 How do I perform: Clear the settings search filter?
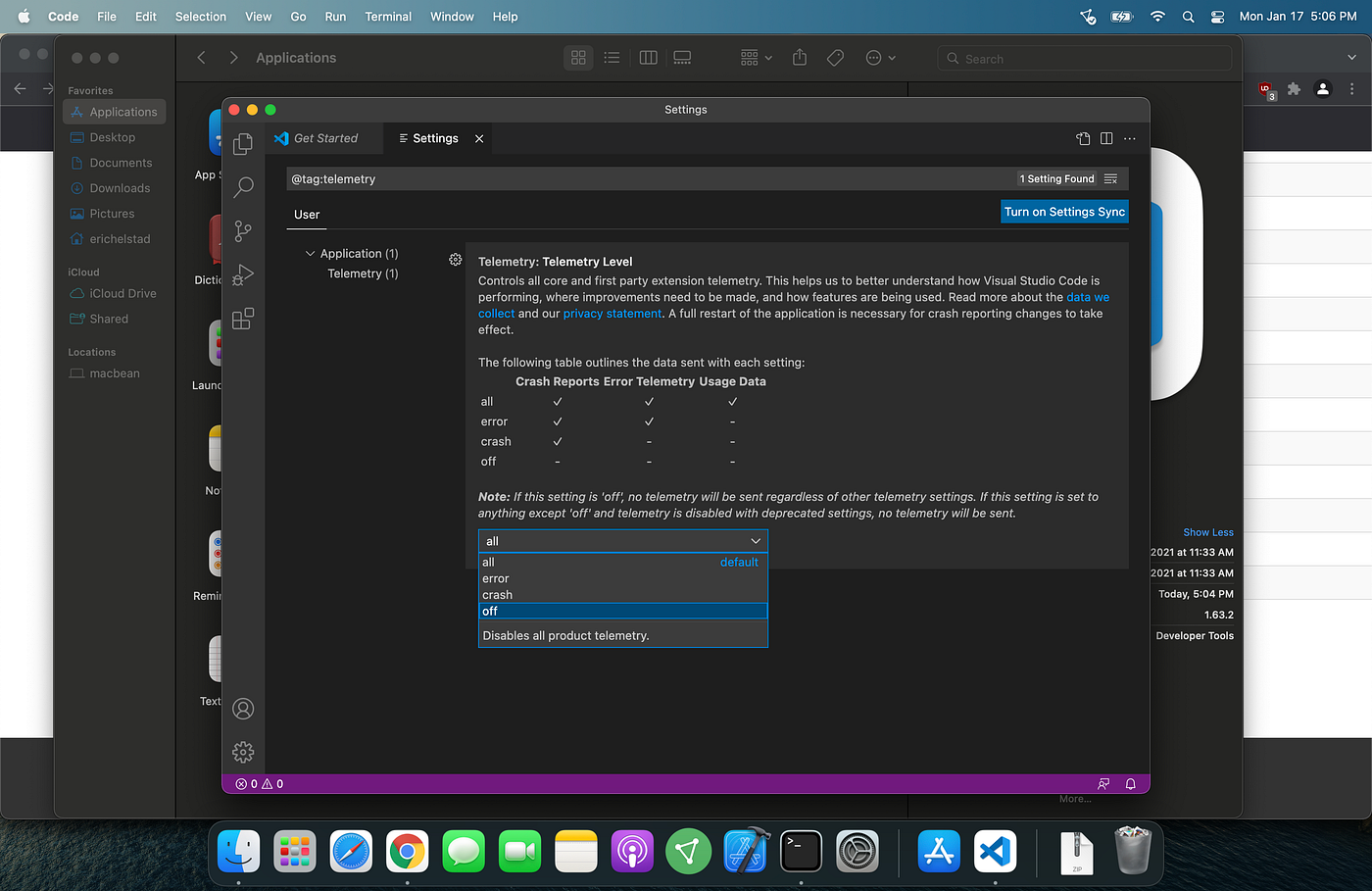coord(1111,178)
